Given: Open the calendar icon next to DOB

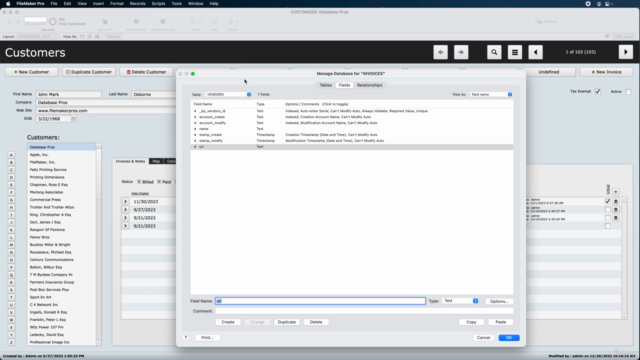Looking at the screenshot, I should coord(73,119).
